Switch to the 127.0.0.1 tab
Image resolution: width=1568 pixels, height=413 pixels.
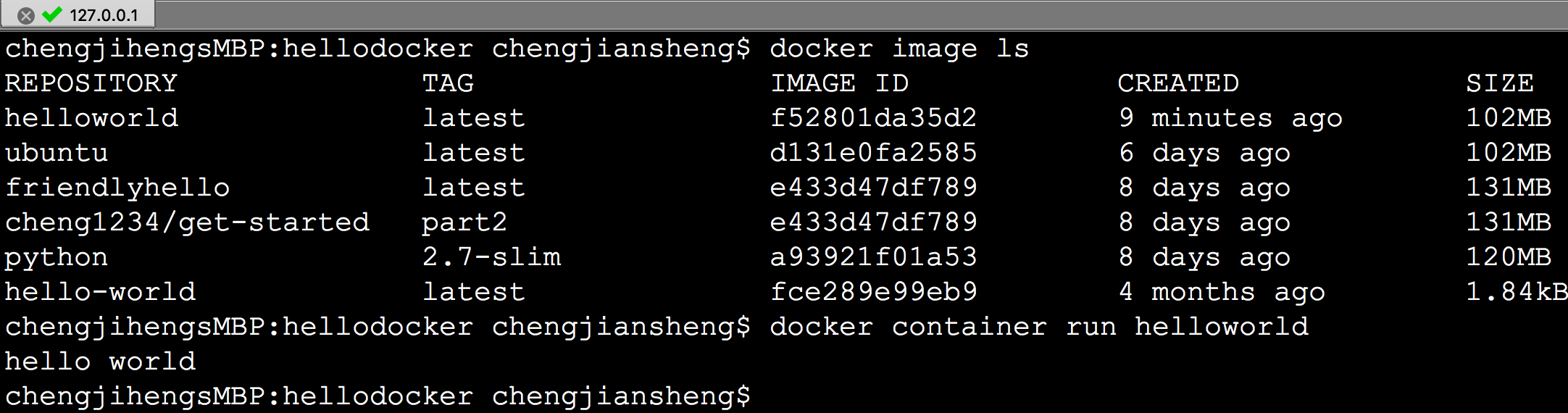104,15
